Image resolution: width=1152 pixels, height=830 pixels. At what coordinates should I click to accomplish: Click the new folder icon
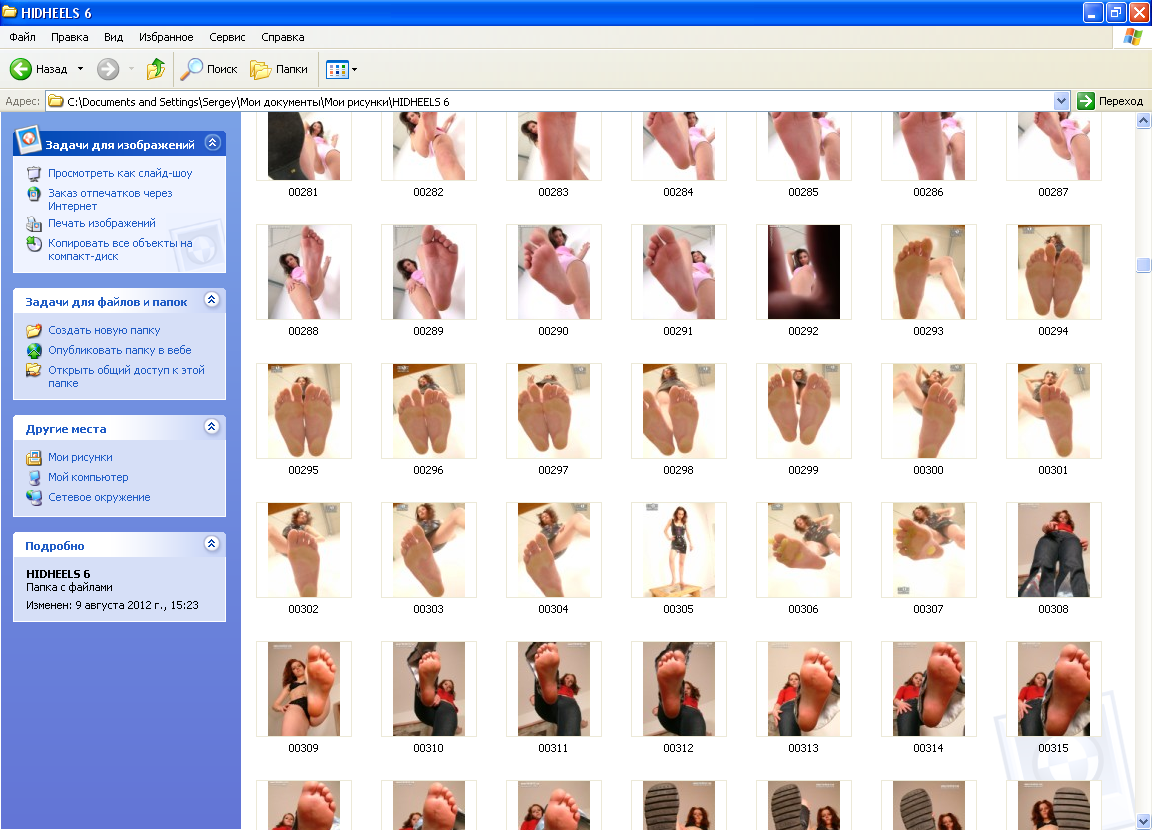[x=34, y=331]
